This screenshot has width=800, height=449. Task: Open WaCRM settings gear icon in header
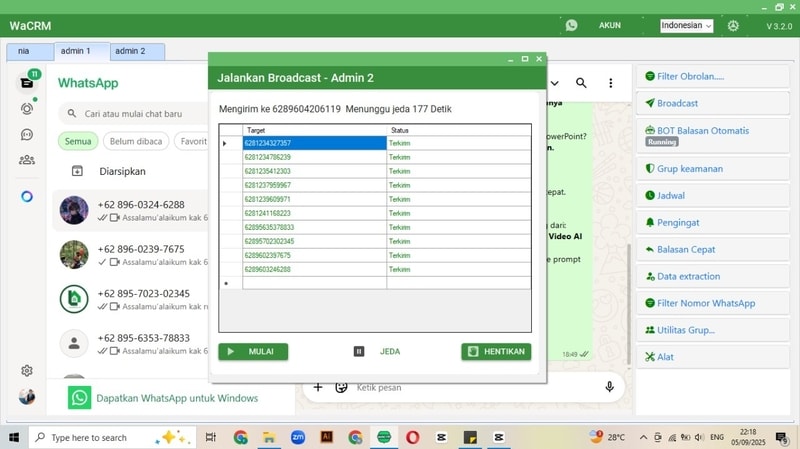[x=733, y=26]
